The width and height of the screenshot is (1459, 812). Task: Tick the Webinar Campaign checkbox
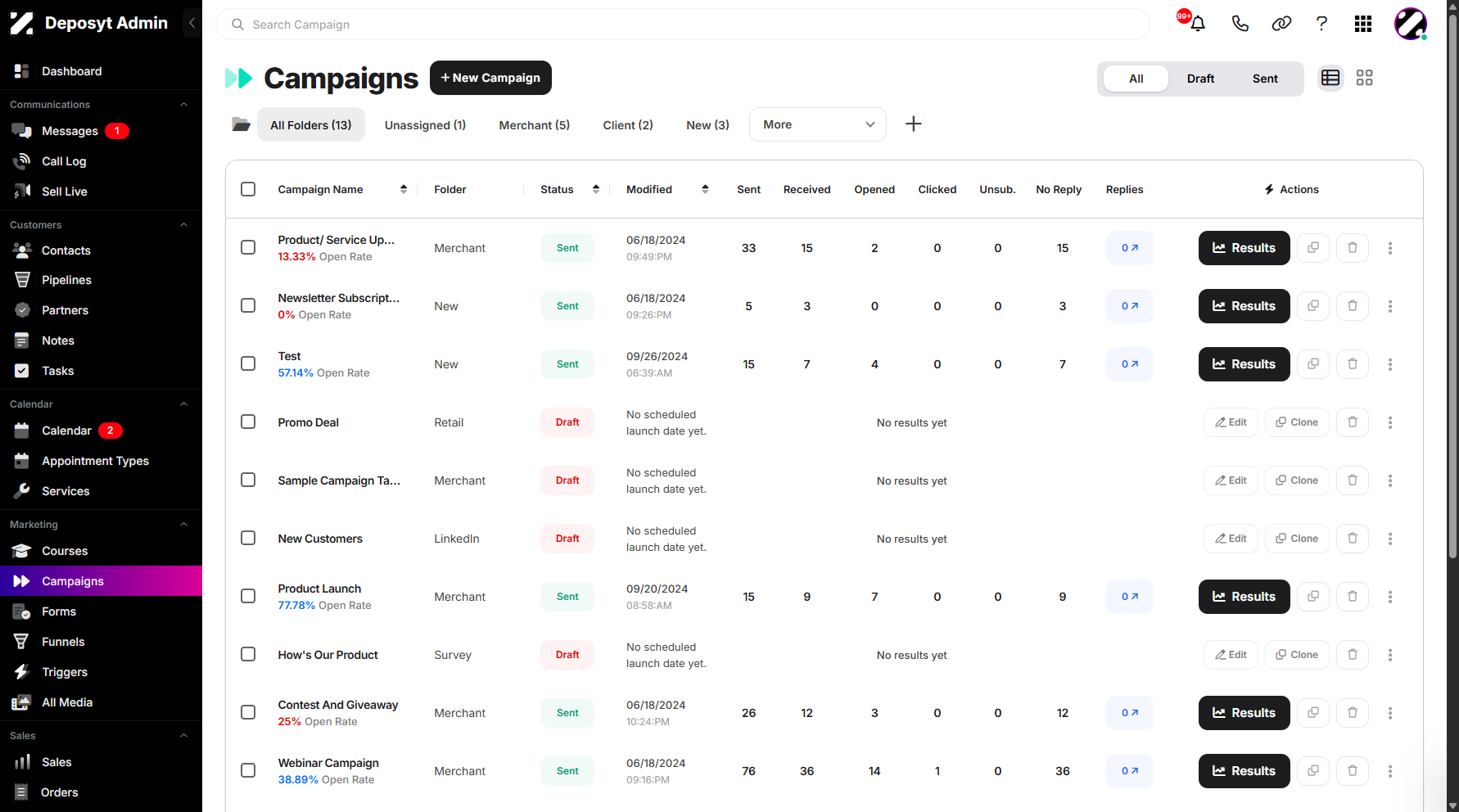(x=248, y=770)
